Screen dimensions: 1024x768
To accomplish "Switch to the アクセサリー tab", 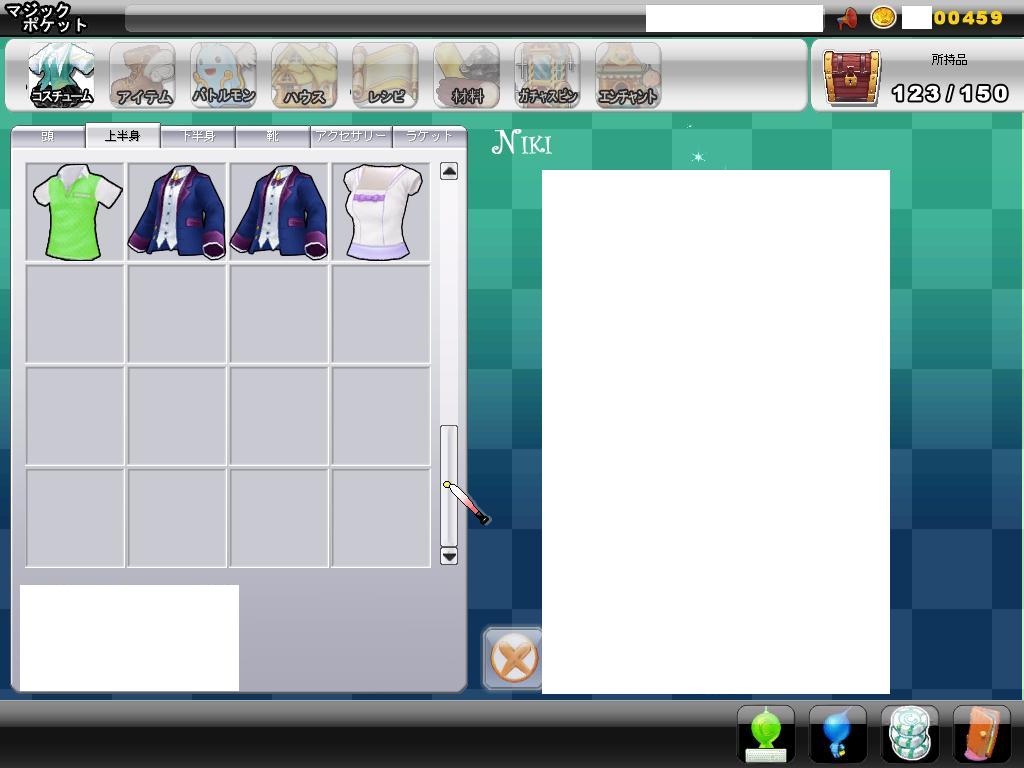I will (x=350, y=136).
